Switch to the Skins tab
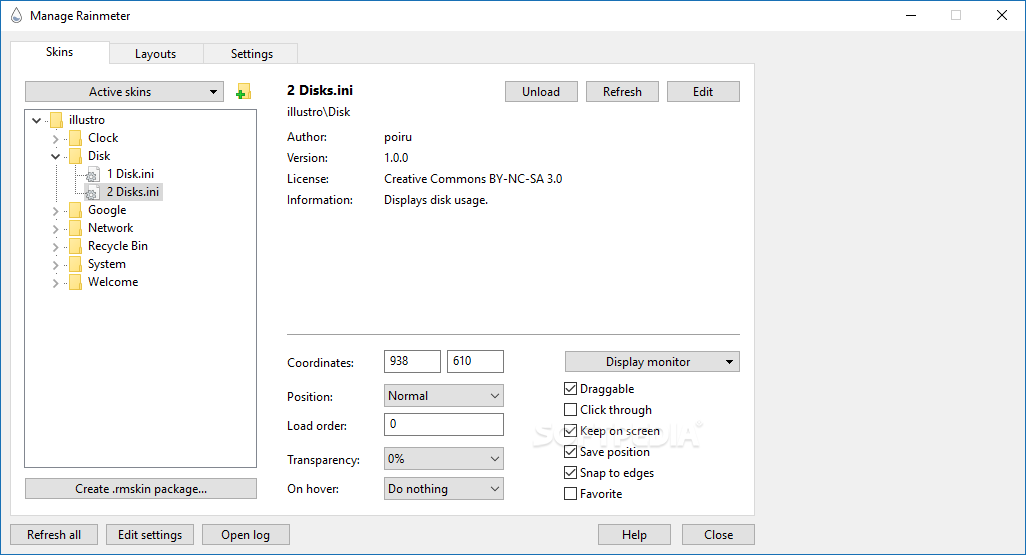The height and width of the screenshot is (555, 1026). pyautogui.click(x=60, y=52)
